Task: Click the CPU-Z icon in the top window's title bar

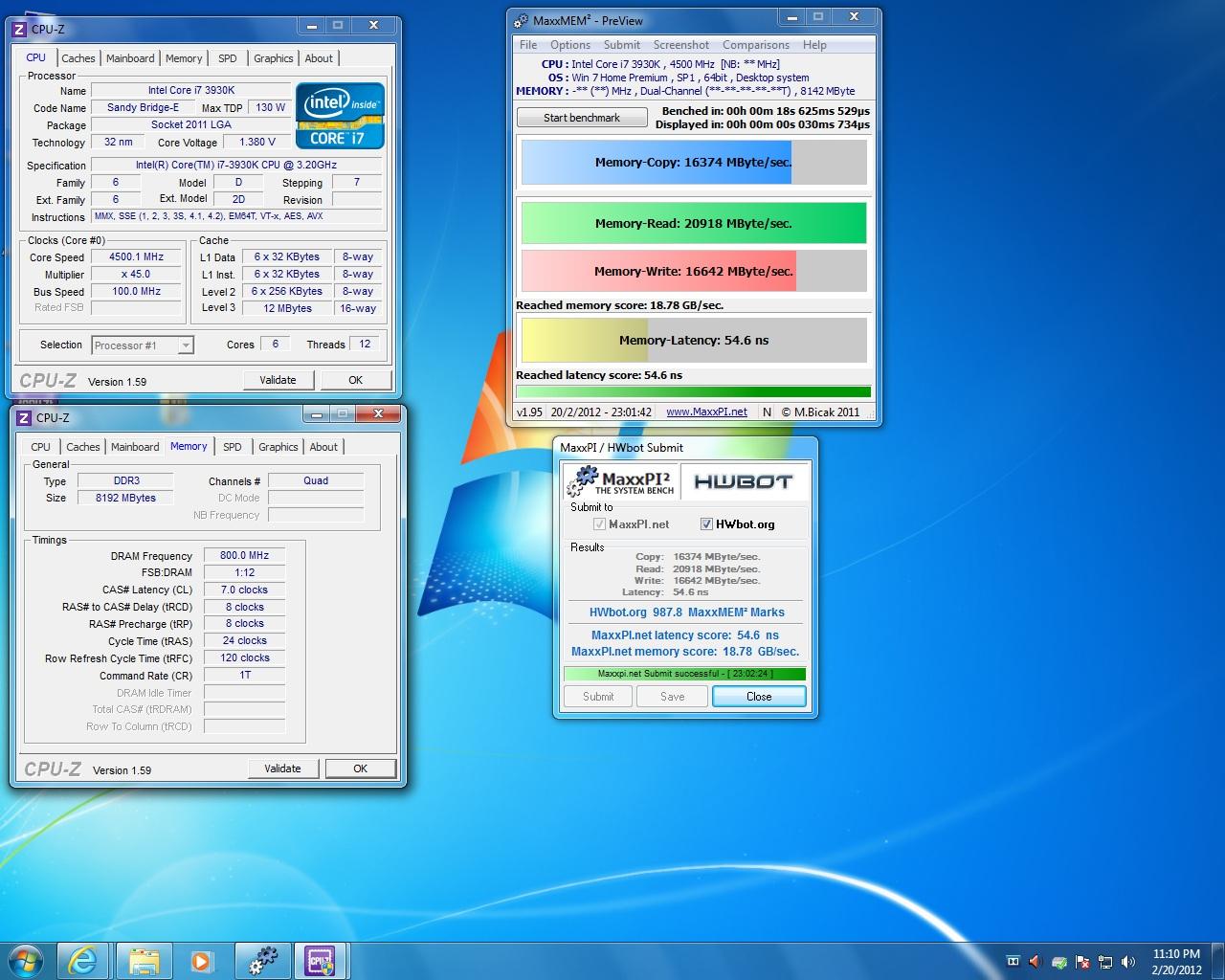Action: click(x=20, y=29)
